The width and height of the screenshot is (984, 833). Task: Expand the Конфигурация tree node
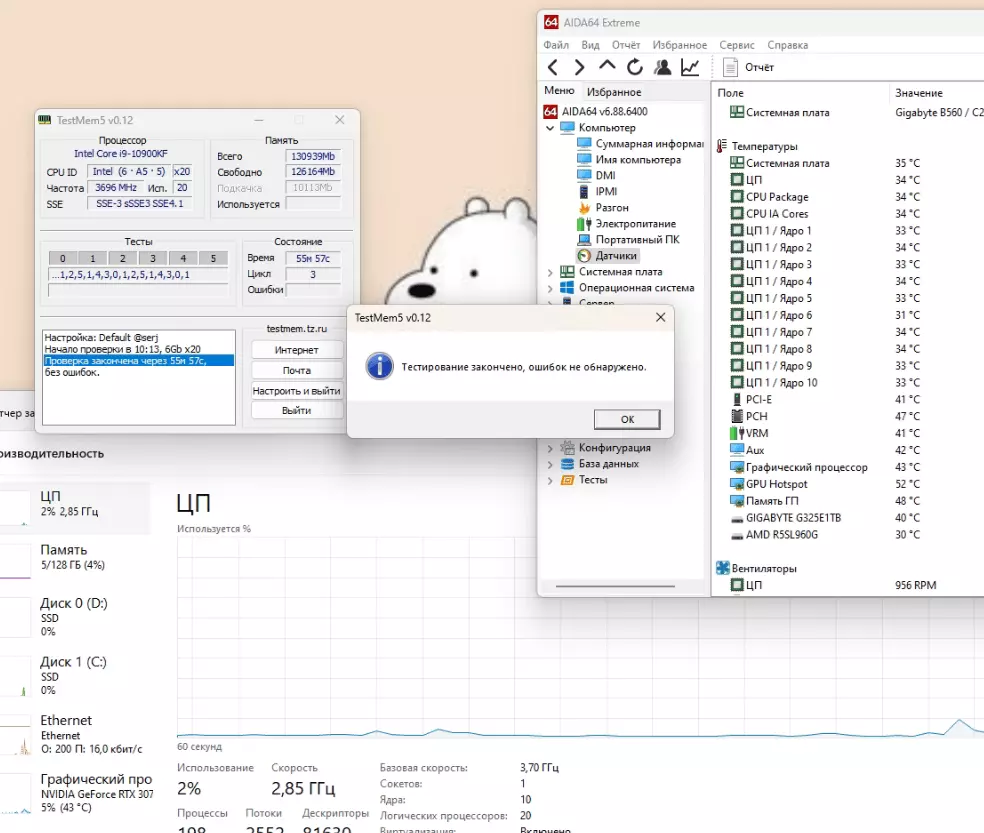coord(550,448)
